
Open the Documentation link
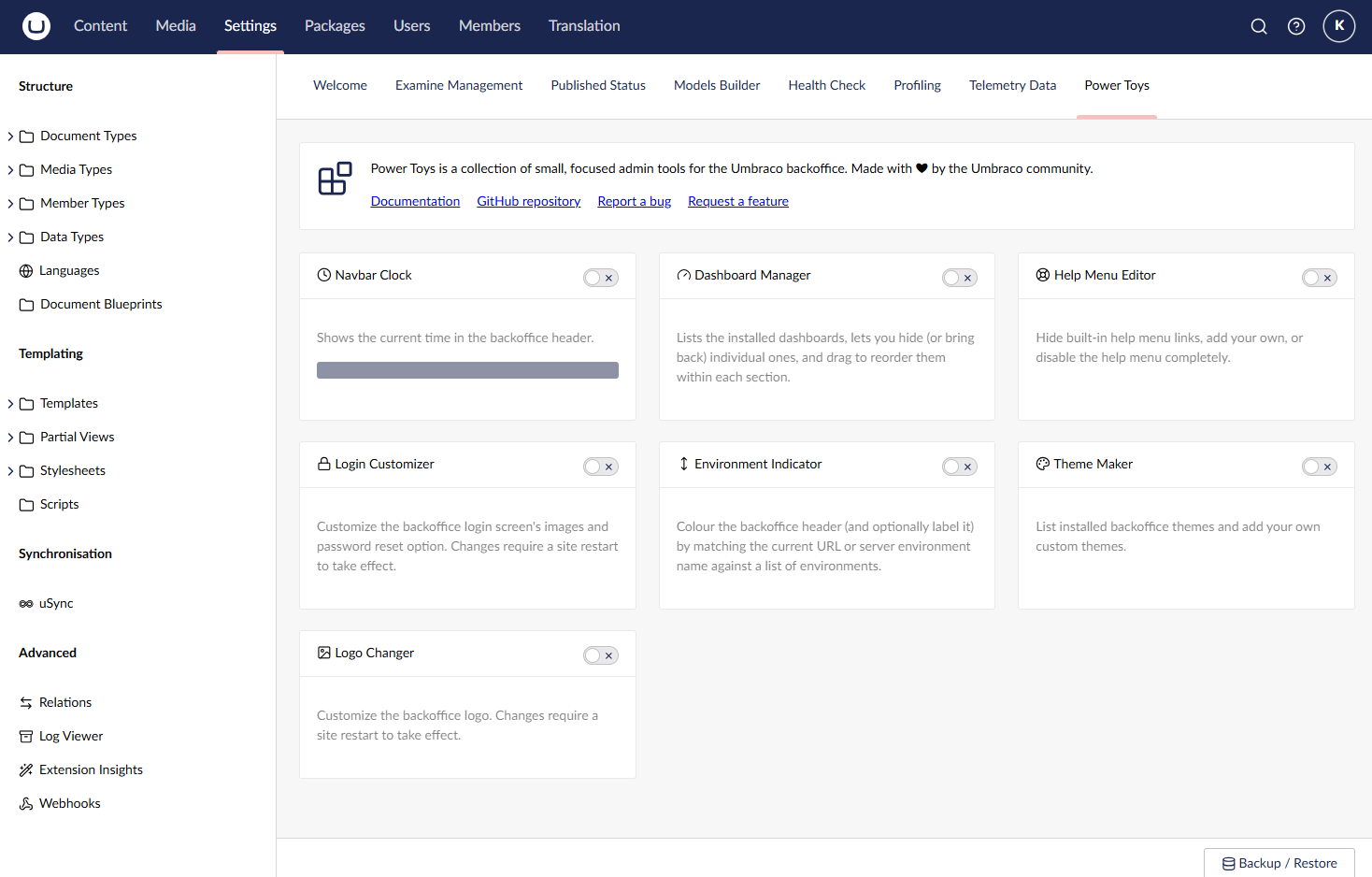point(415,201)
